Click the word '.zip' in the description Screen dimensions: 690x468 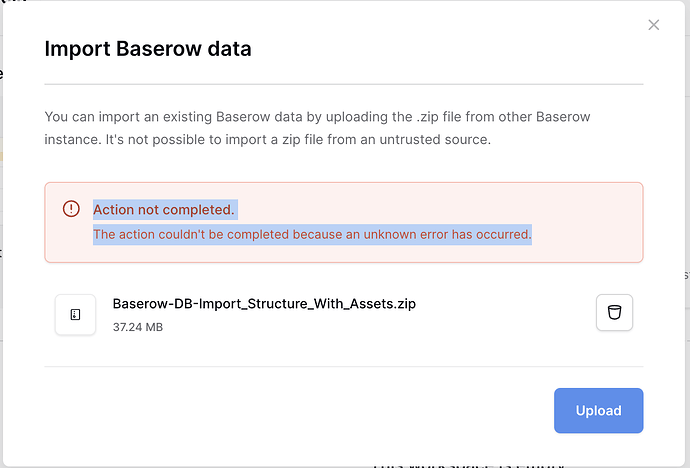[427, 117]
